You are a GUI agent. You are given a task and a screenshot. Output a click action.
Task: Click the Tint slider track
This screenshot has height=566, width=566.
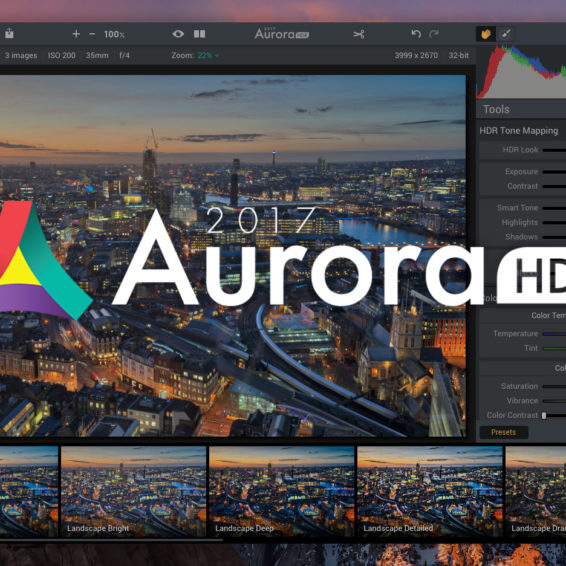click(x=554, y=348)
